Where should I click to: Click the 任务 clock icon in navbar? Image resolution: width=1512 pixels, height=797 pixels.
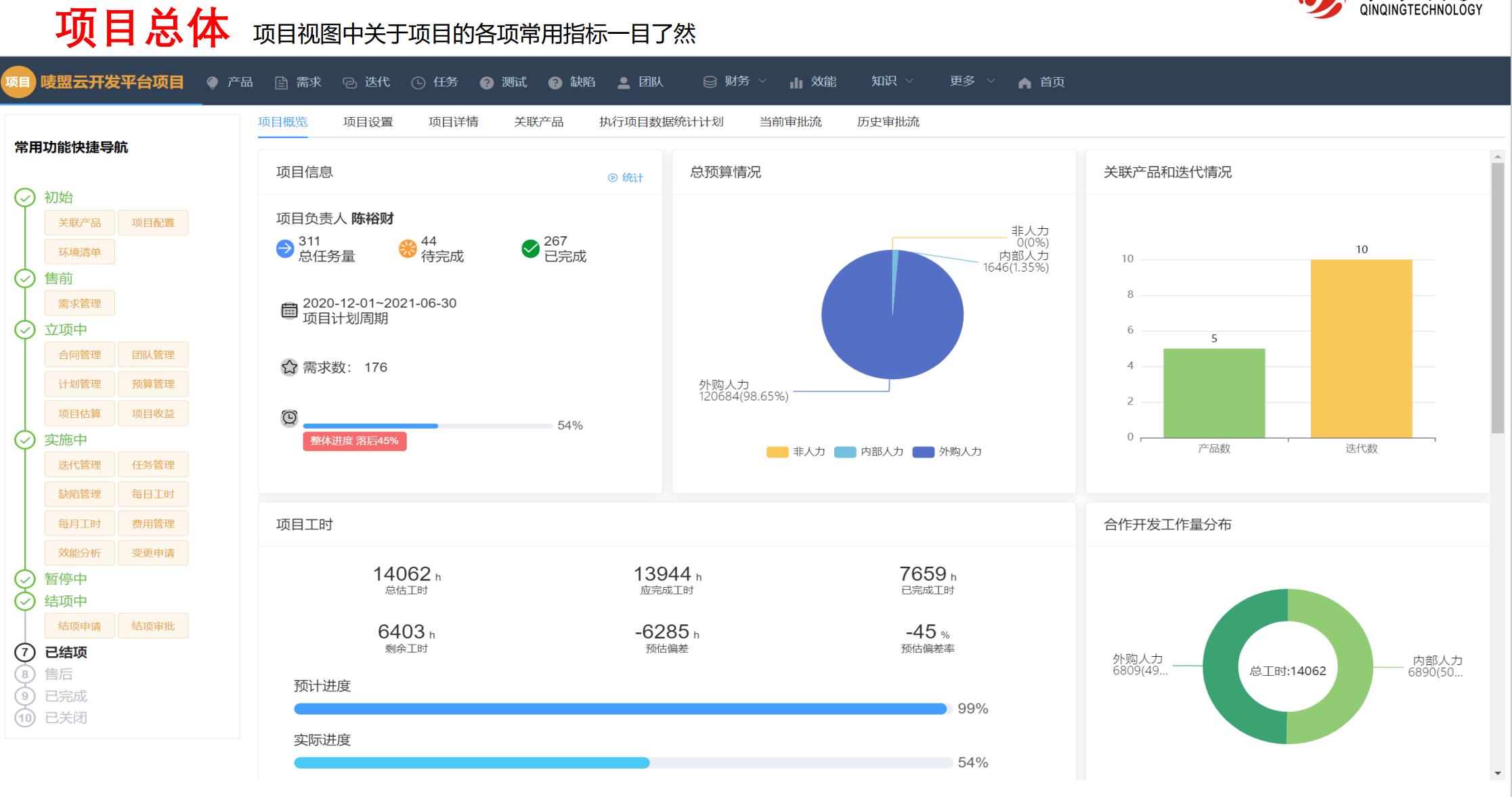[418, 83]
